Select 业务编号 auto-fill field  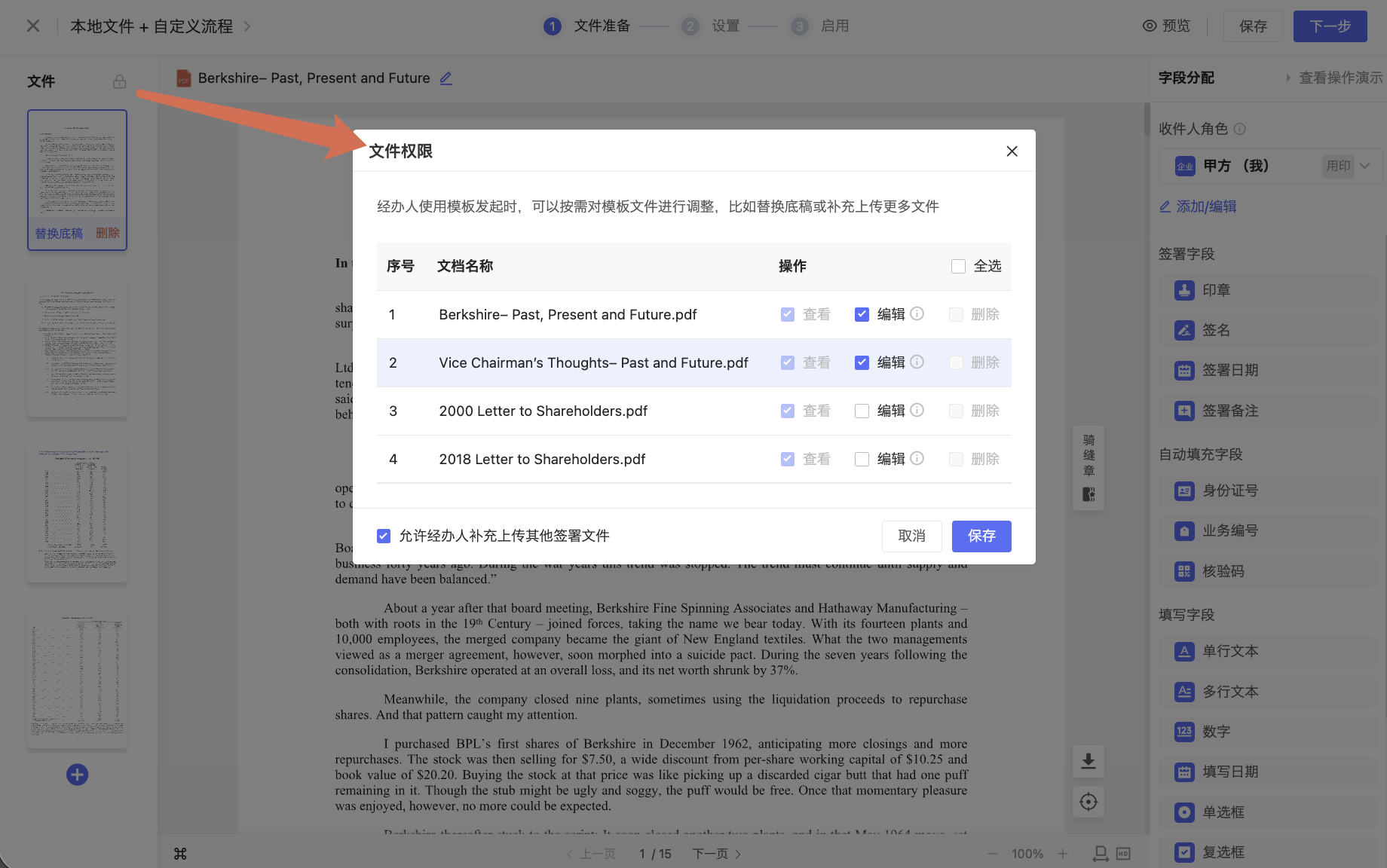pos(1269,530)
